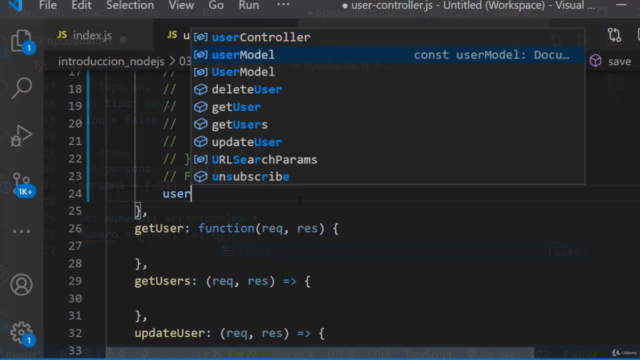Open the Manage gear icon
The image size is (640, 360).
point(21,333)
